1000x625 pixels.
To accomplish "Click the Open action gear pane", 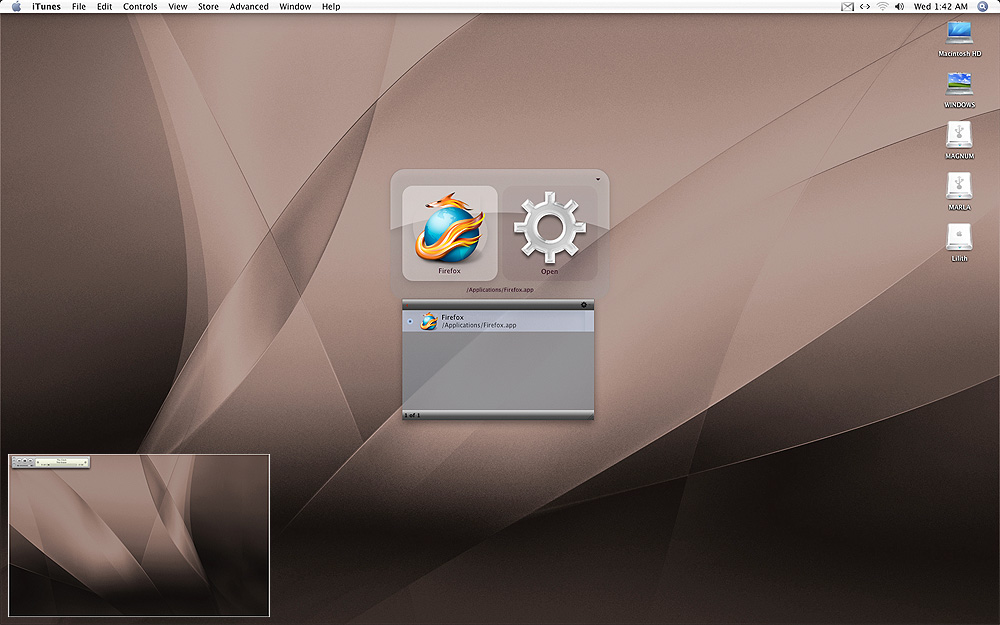I will click(550, 233).
